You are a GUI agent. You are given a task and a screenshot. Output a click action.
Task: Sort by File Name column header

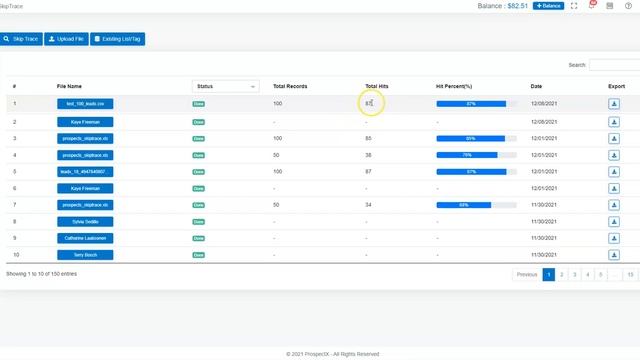[69, 86]
